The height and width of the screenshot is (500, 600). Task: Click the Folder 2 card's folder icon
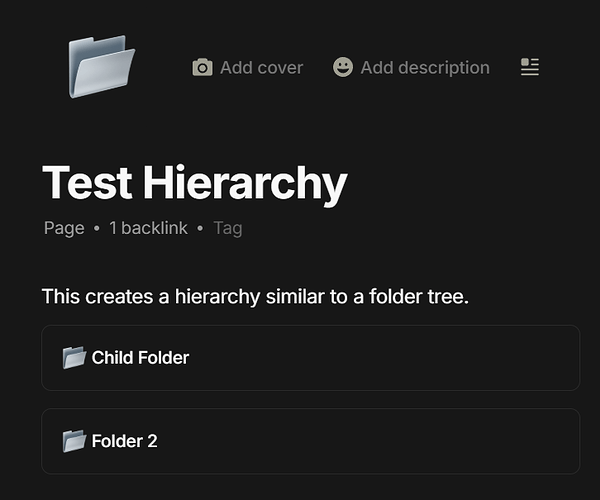click(74, 441)
